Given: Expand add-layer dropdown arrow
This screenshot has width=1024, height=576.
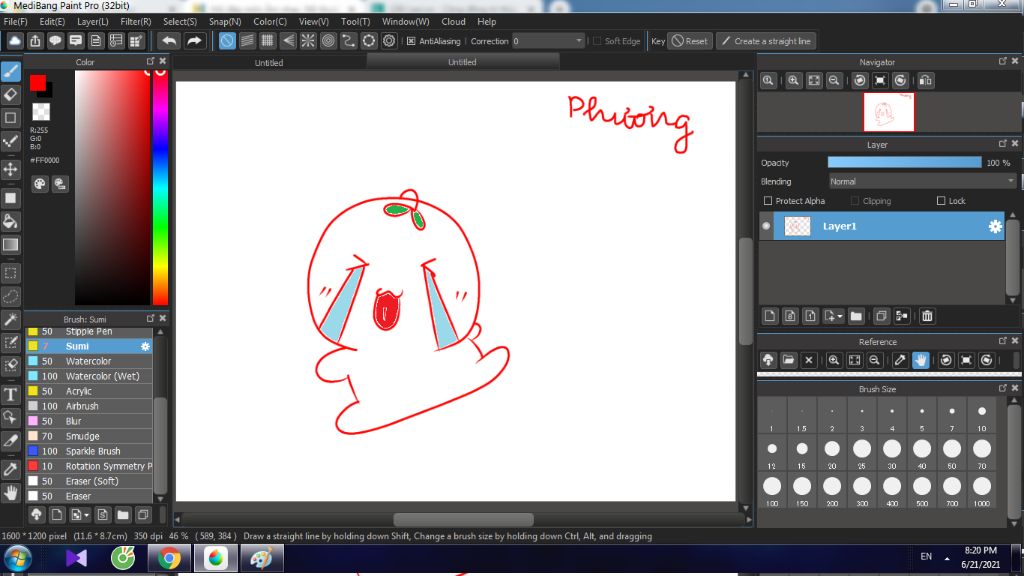Looking at the screenshot, I should coord(840,316).
